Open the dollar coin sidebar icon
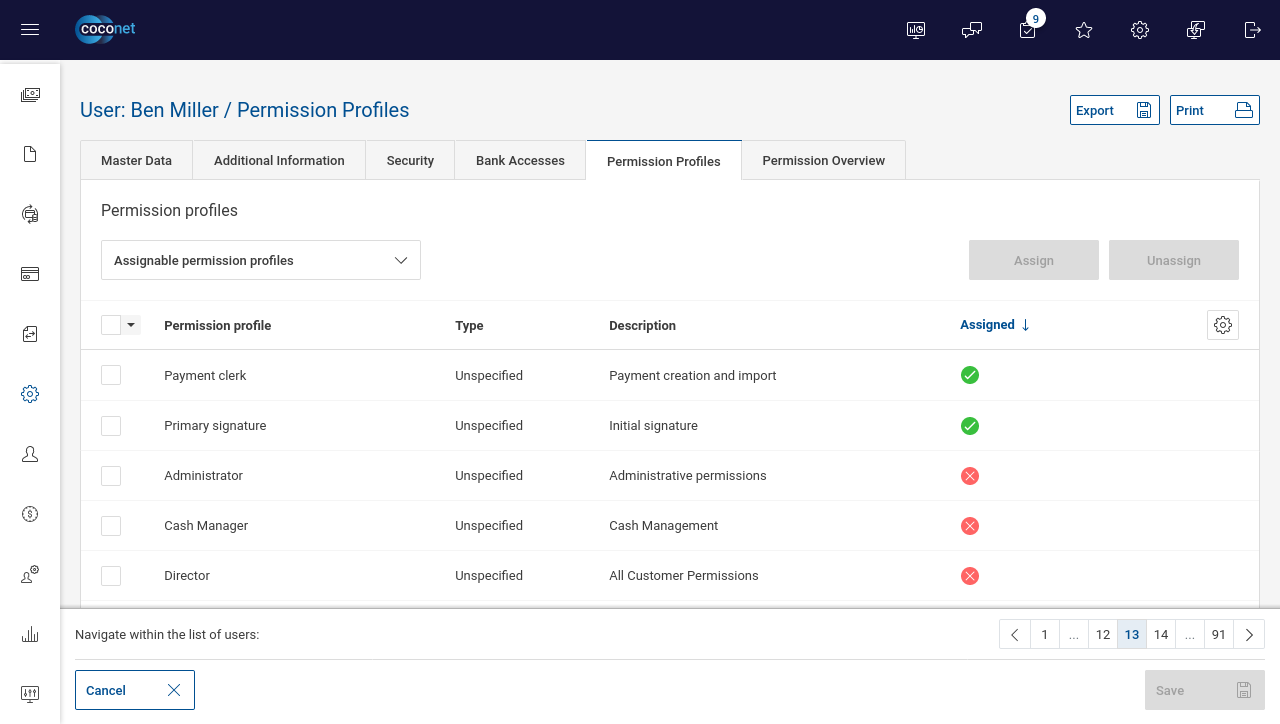This screenshot has width=1280, height=724. [x=30, y=514]
